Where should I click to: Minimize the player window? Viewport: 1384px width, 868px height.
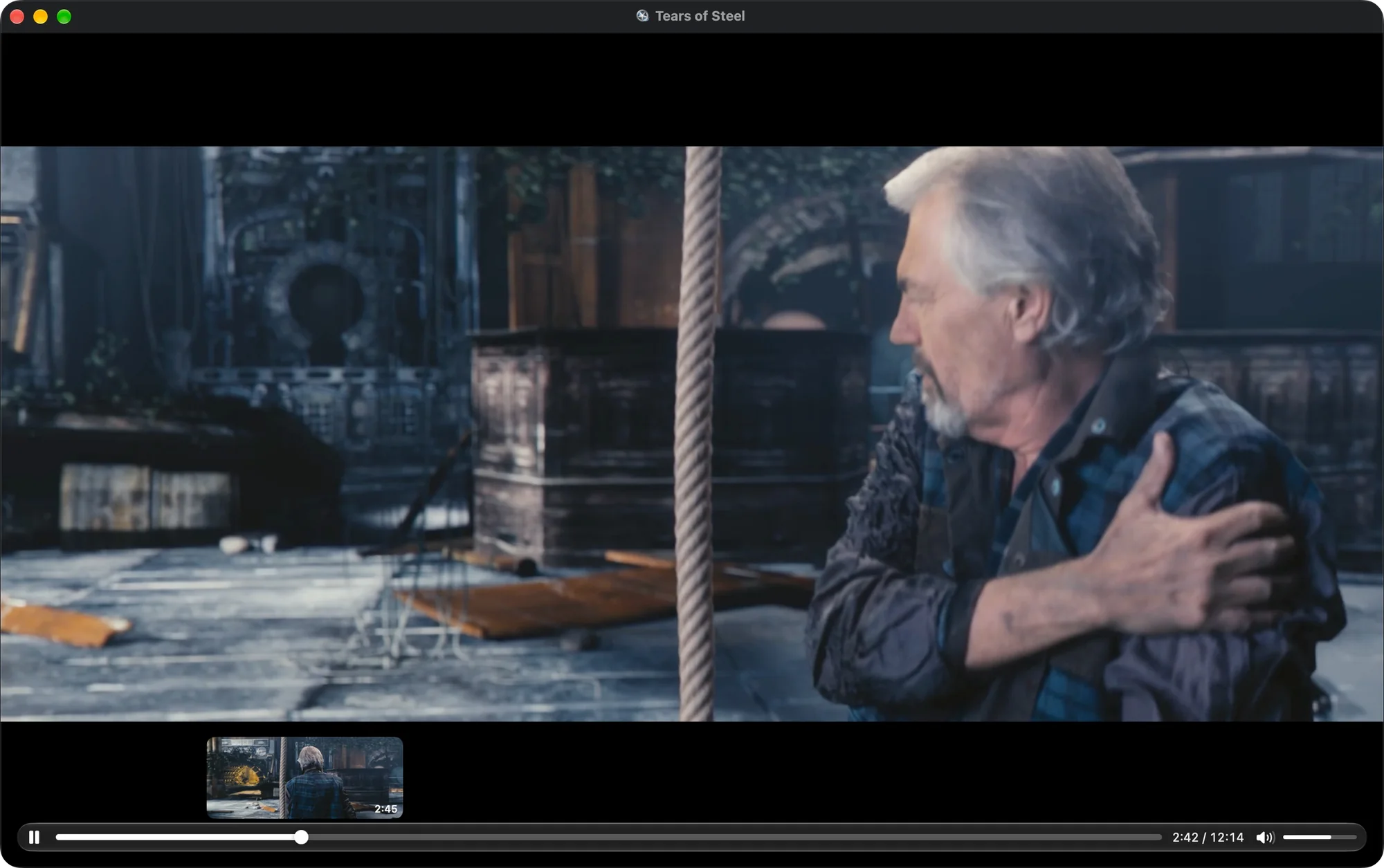(x=41, y=17)
